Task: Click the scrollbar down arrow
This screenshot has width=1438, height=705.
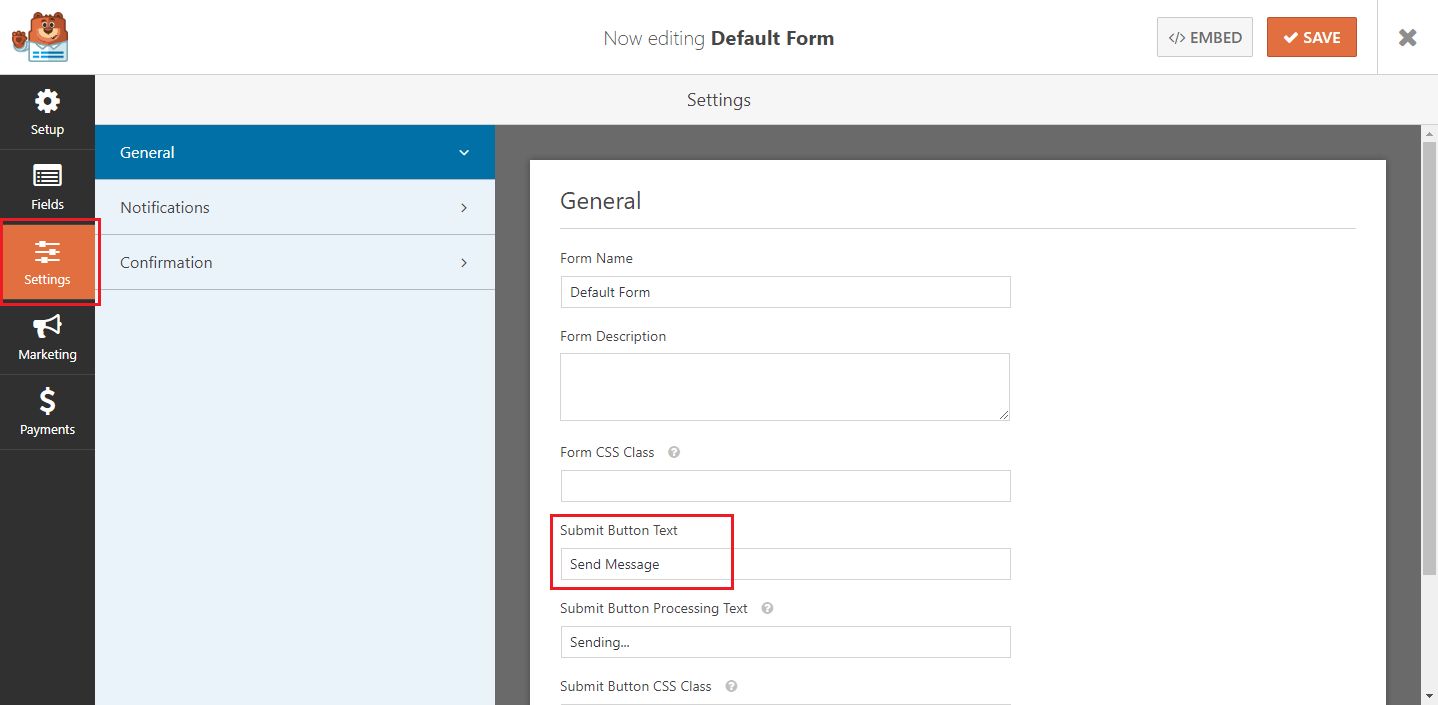Action: click(1429, 694)
